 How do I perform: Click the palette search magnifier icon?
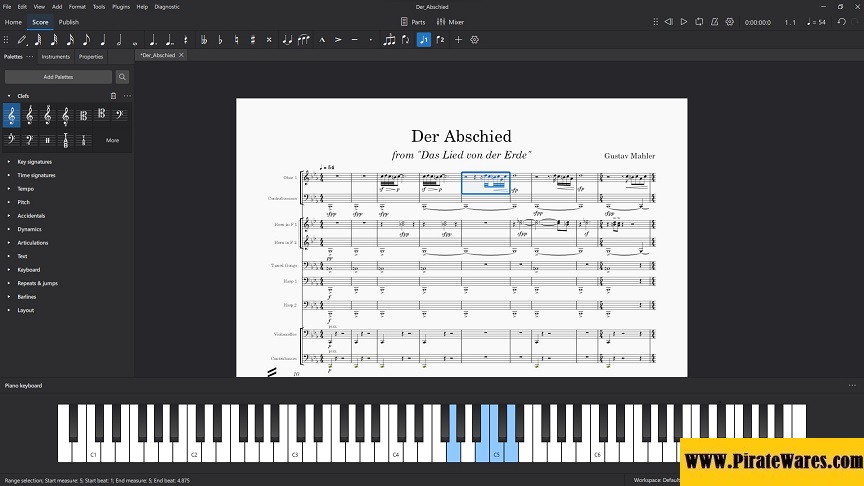[x=122, y=77]
